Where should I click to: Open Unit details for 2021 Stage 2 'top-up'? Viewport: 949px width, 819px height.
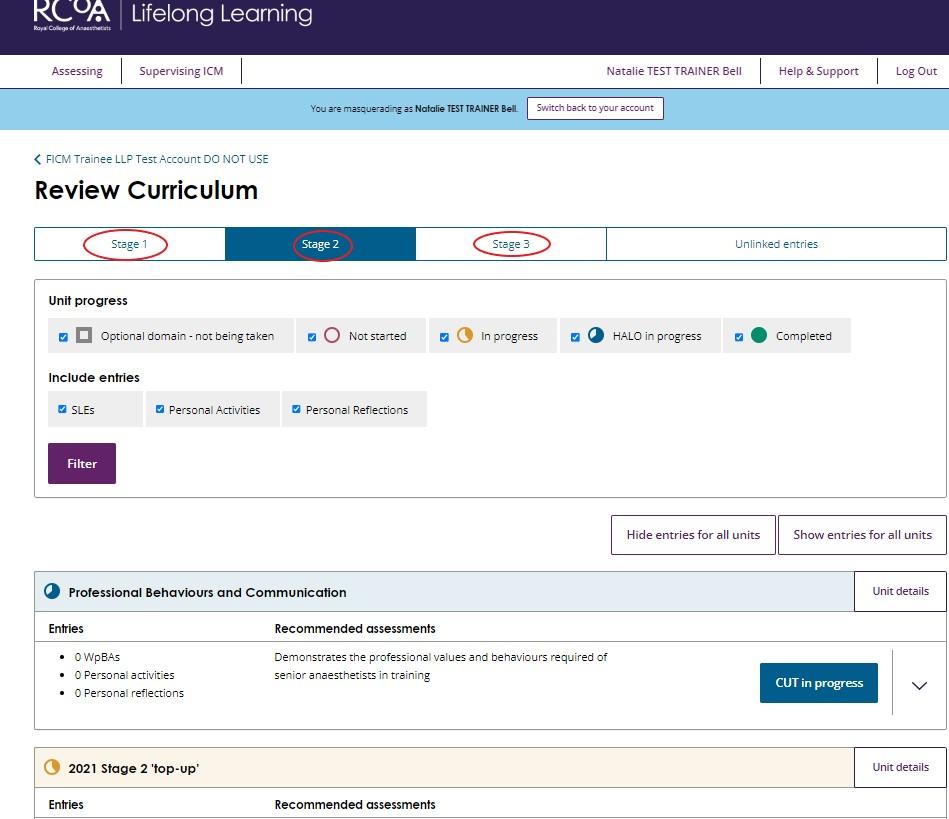[900, 767]
